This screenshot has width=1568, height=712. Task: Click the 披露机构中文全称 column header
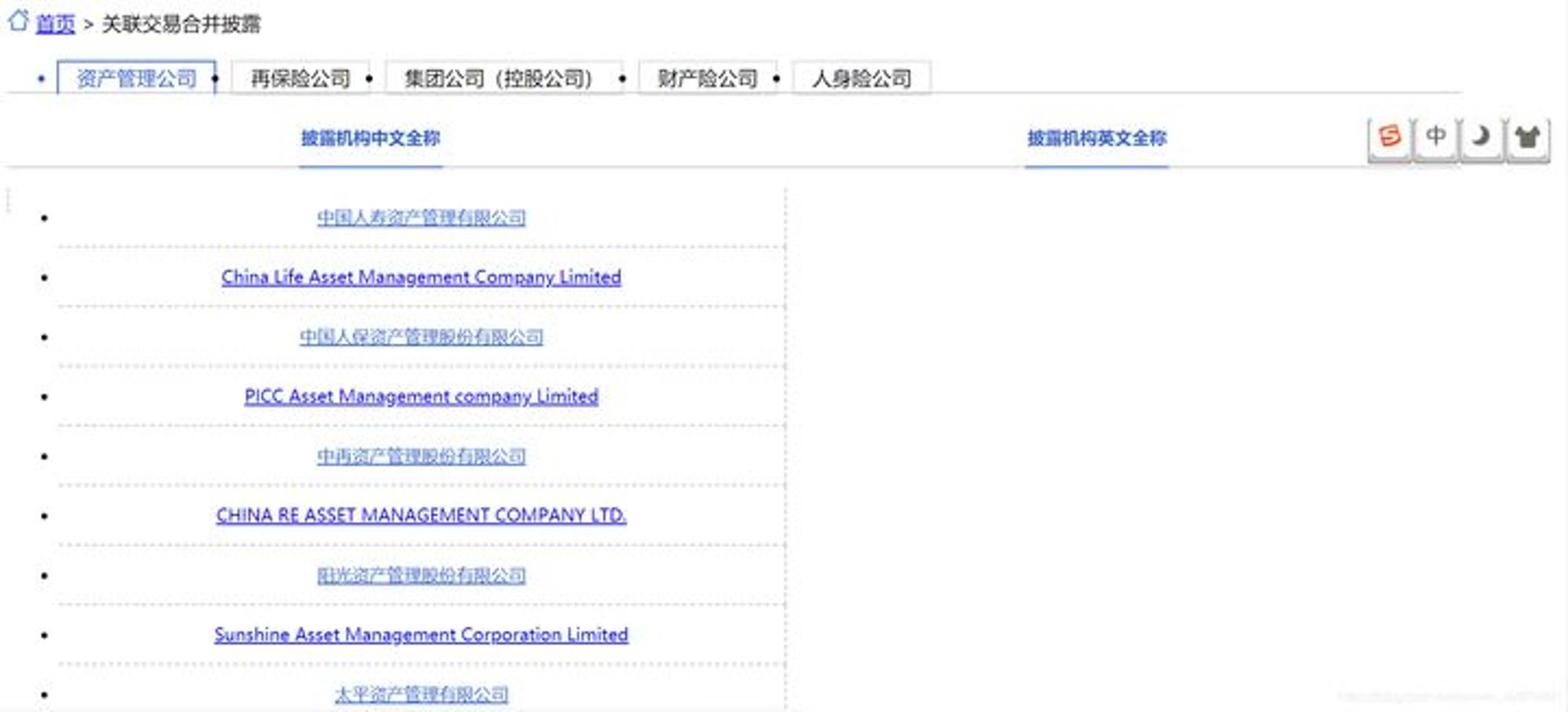371,139
